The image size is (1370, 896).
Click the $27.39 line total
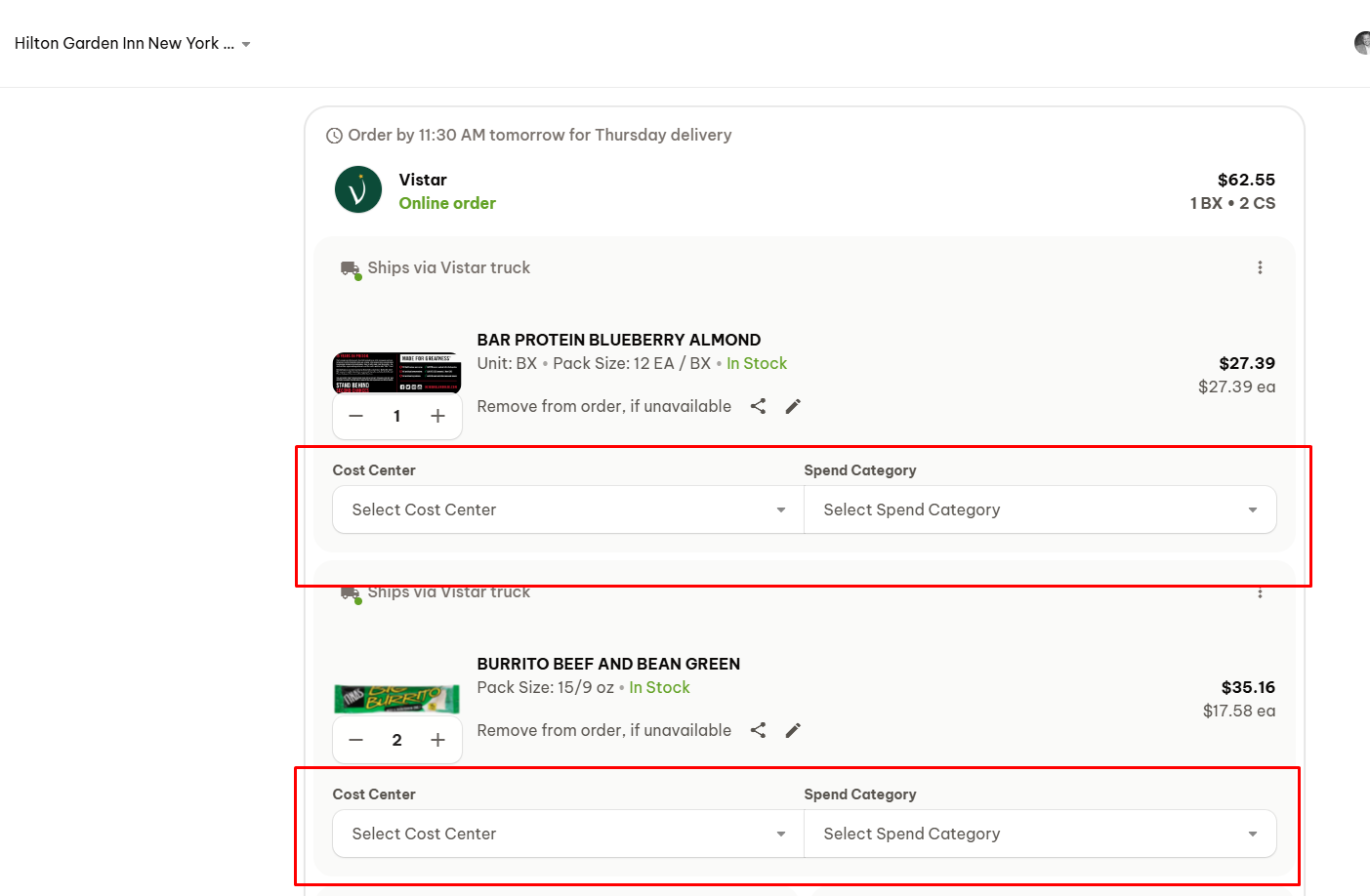pos(1247,363)
